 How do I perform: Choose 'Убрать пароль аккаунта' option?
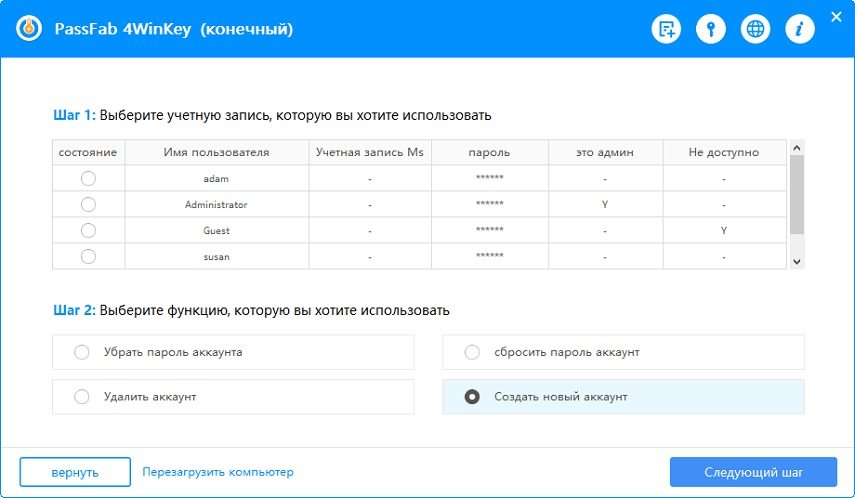(233, 352)
